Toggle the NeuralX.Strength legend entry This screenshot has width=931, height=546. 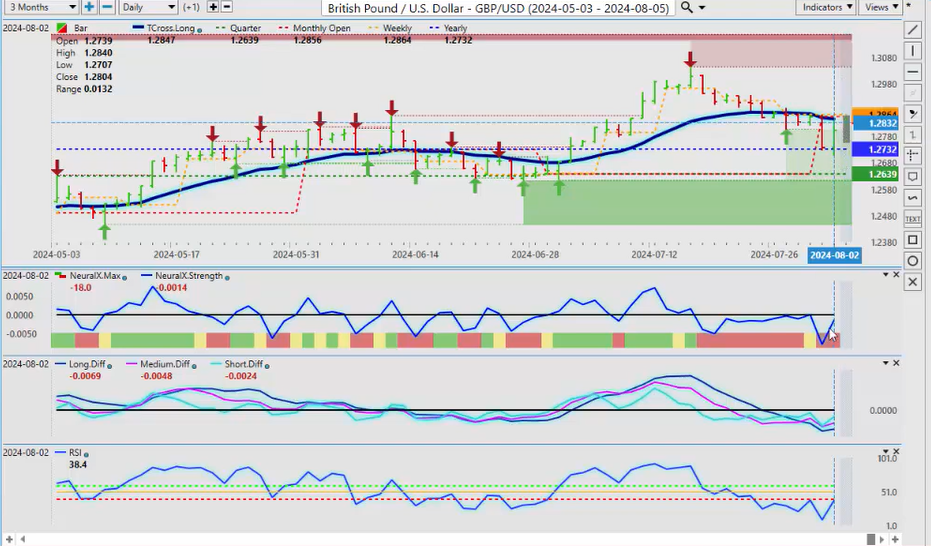(184, 276)
